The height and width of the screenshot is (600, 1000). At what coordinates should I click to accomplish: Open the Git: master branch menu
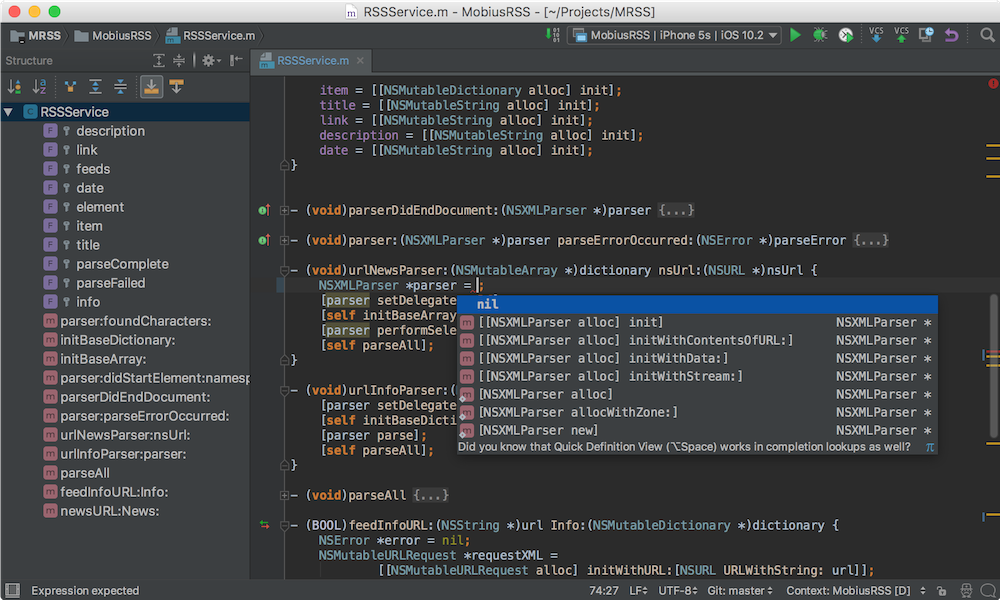[738, 591]
